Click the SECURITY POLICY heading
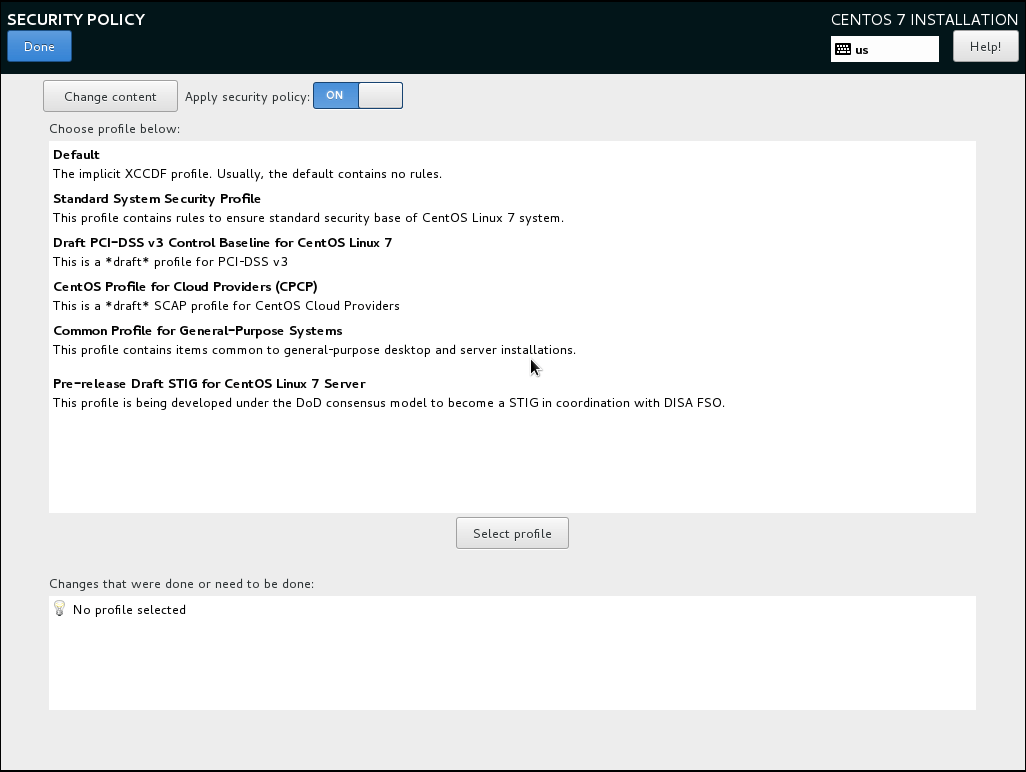 pyautogui.click(x=76, y=20)
